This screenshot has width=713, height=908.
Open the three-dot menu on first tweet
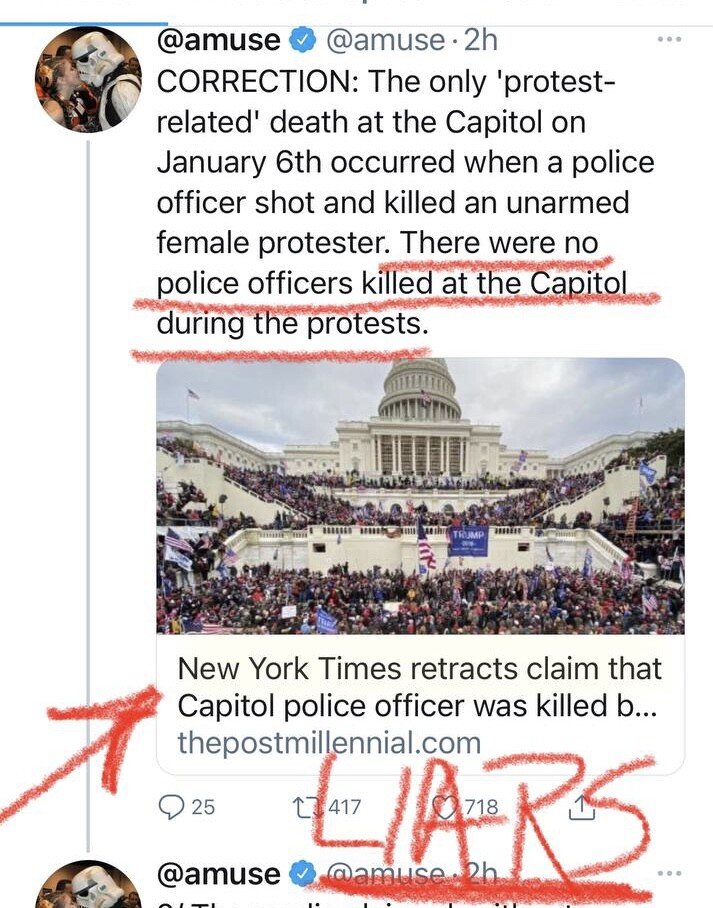tap(670, 39)
